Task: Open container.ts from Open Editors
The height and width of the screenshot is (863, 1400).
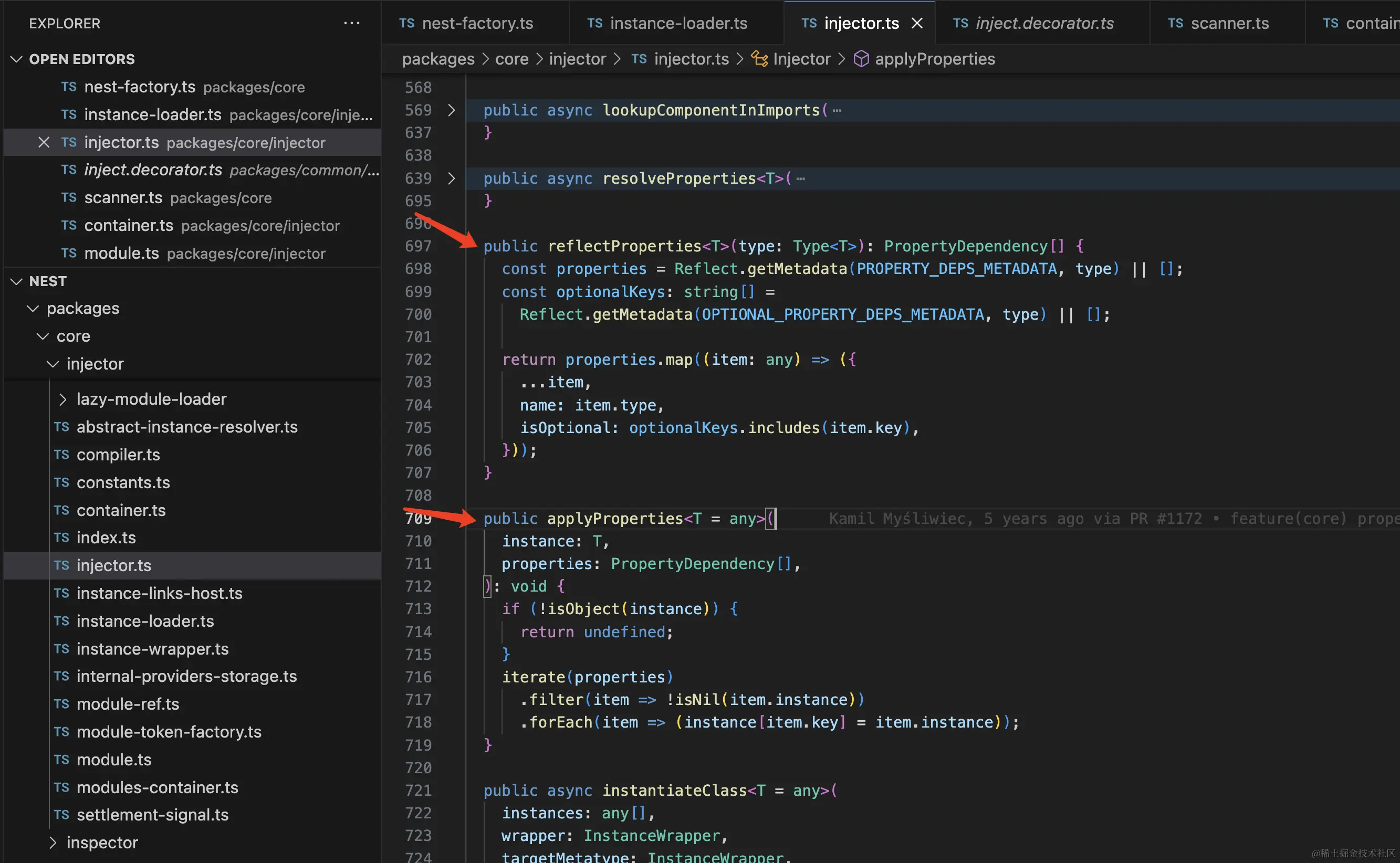Action: tap(192, 225)
